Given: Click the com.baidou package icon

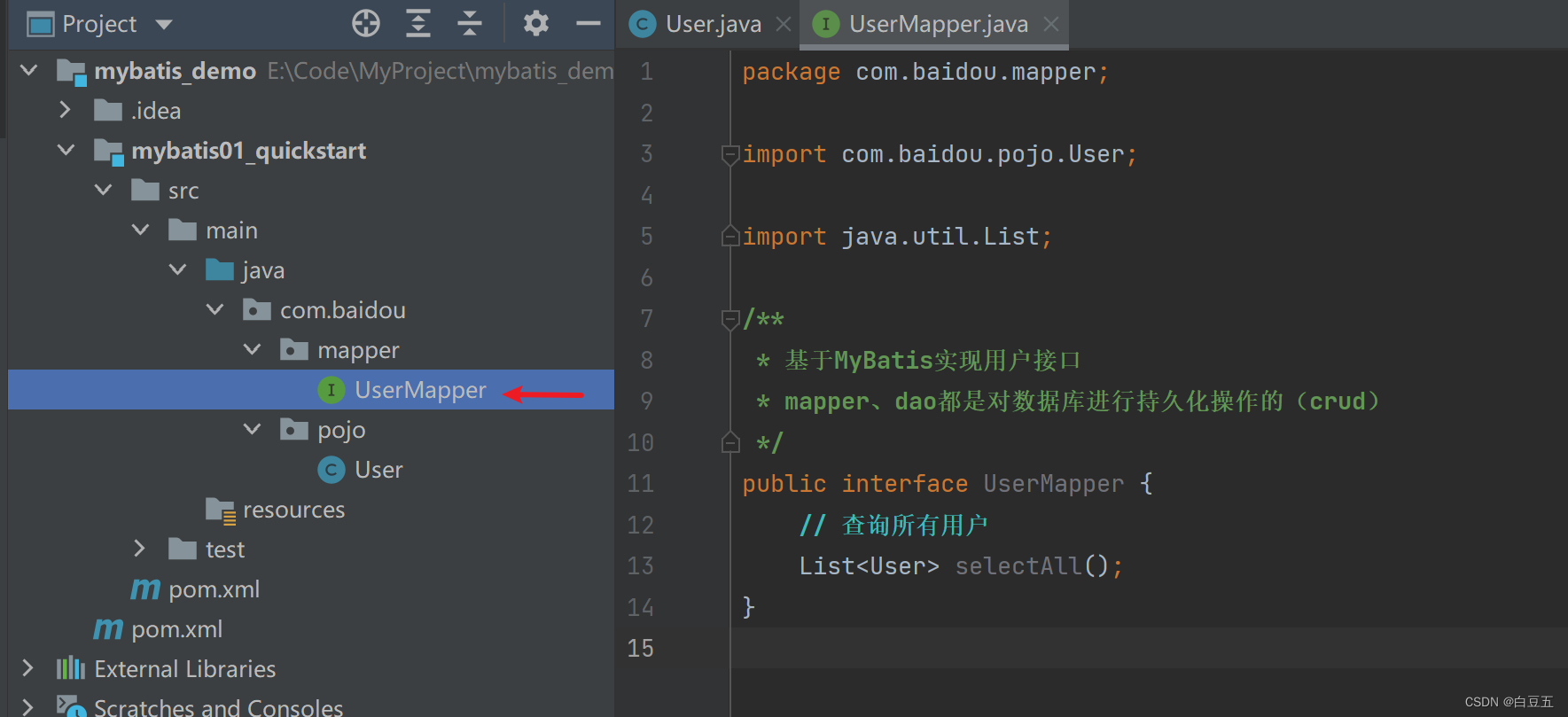Looking at the screenshot, I should (257, 309).
